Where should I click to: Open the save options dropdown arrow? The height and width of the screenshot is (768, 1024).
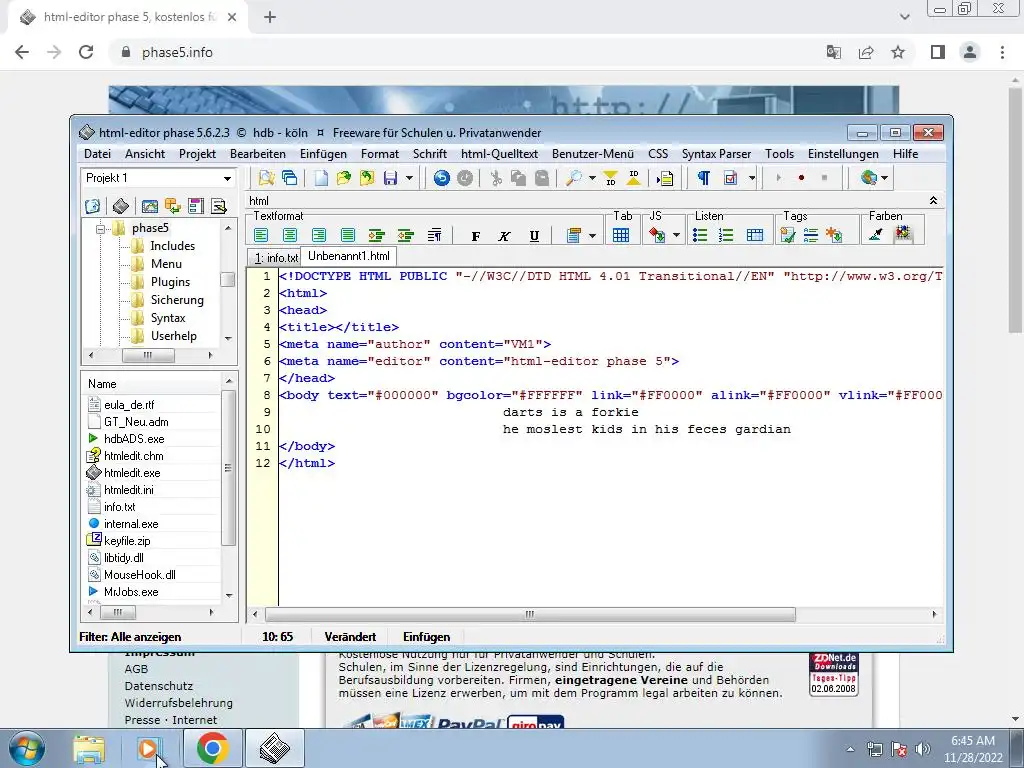(x=409, y=178)
